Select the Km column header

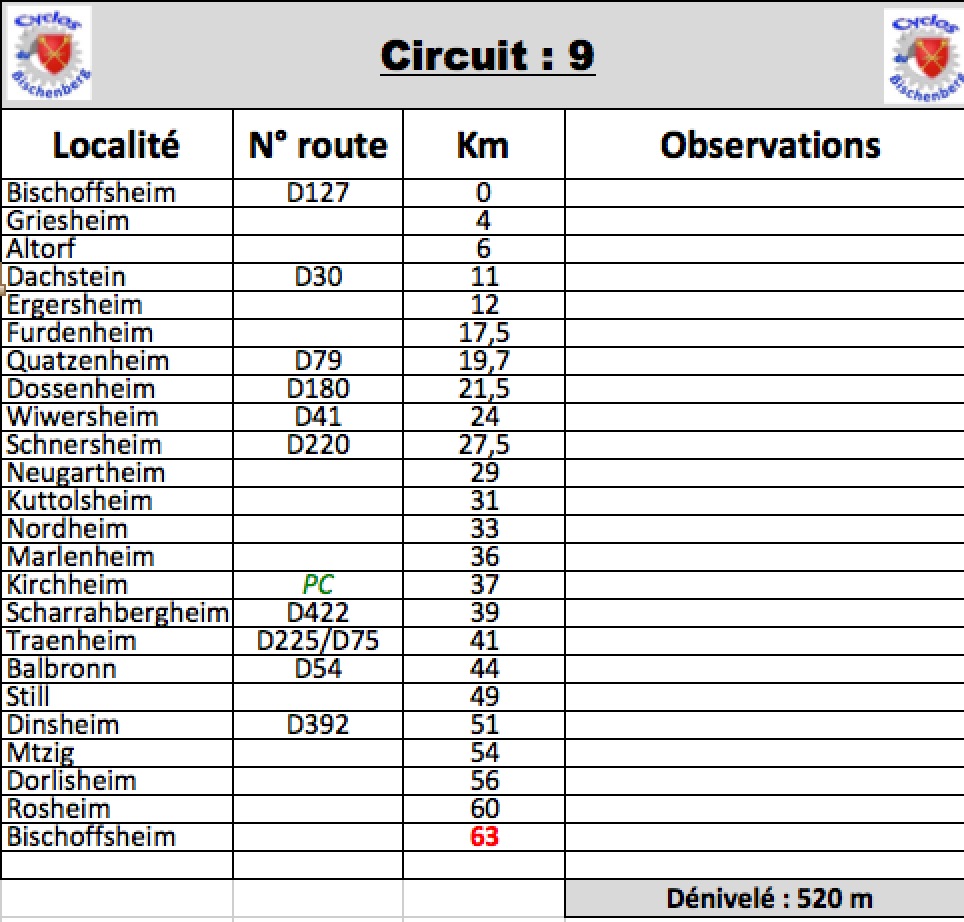point(483,145)
